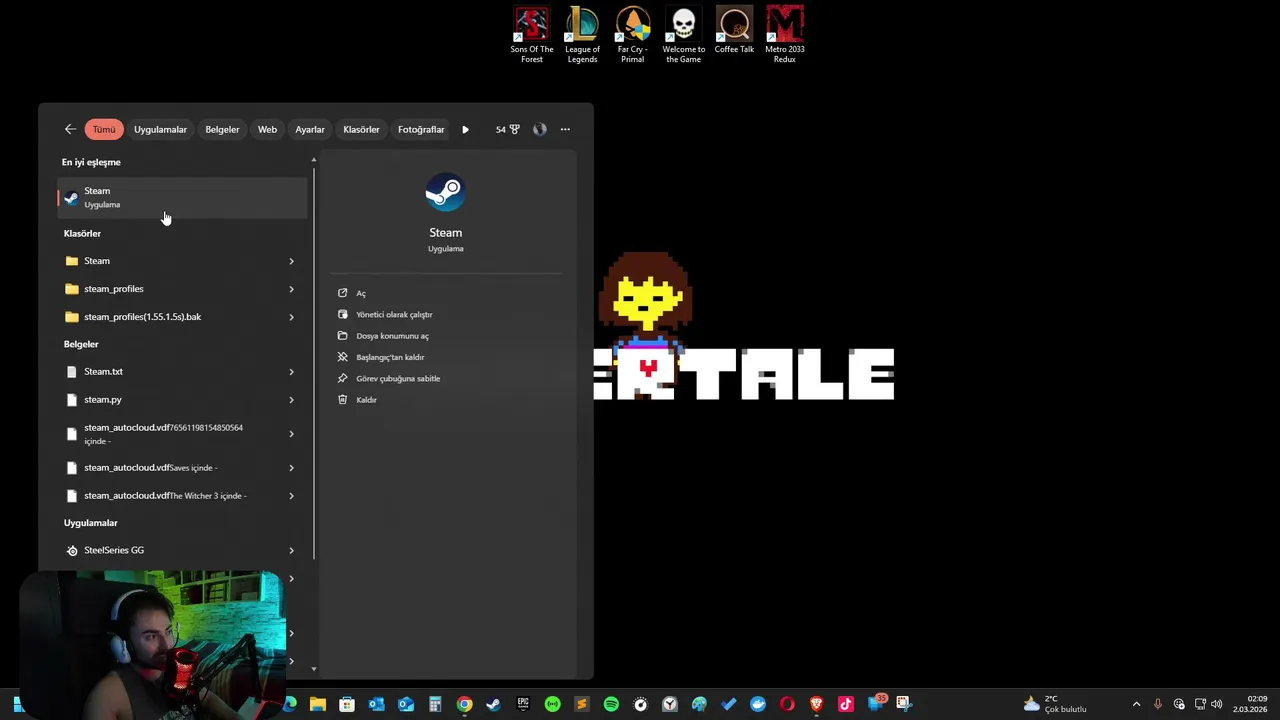Expand steam_autocloud.vdf Witcher 3 result arrow
Screen dimensions: 1280x720
pos(291,496)
